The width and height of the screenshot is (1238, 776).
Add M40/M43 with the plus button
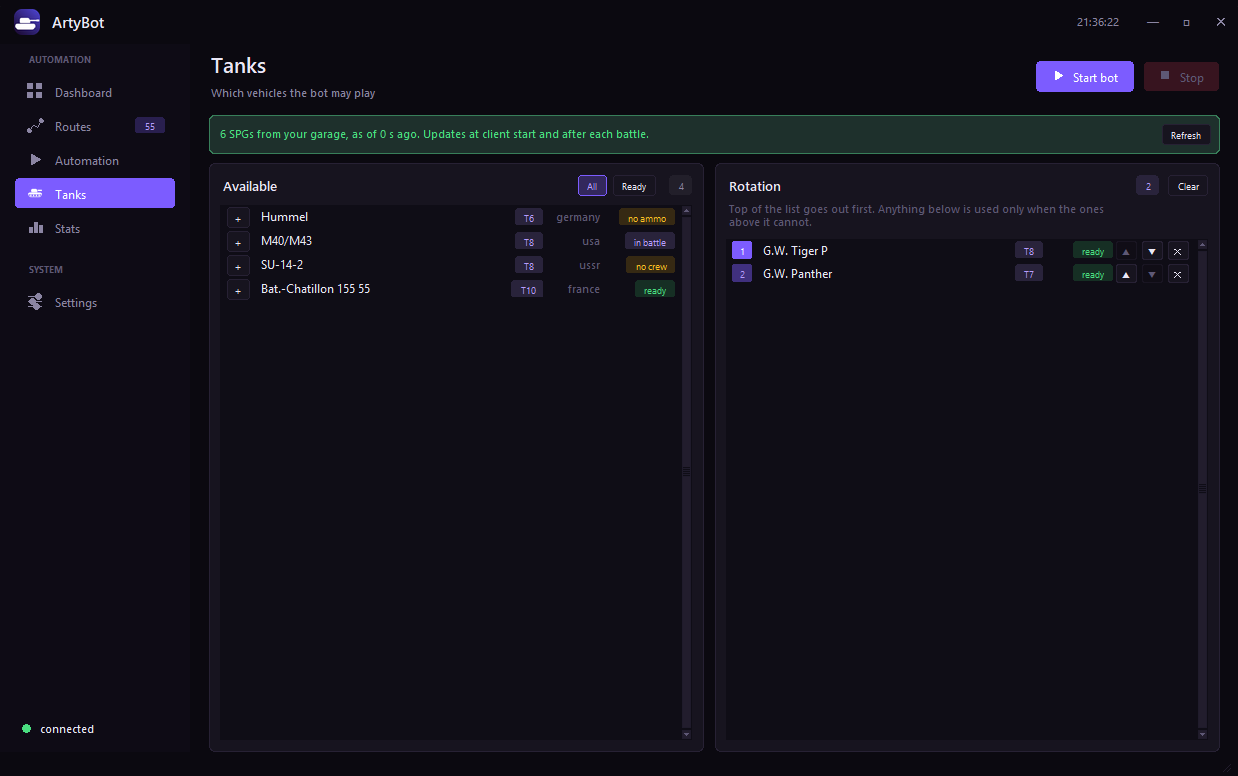tap(238, 242)
